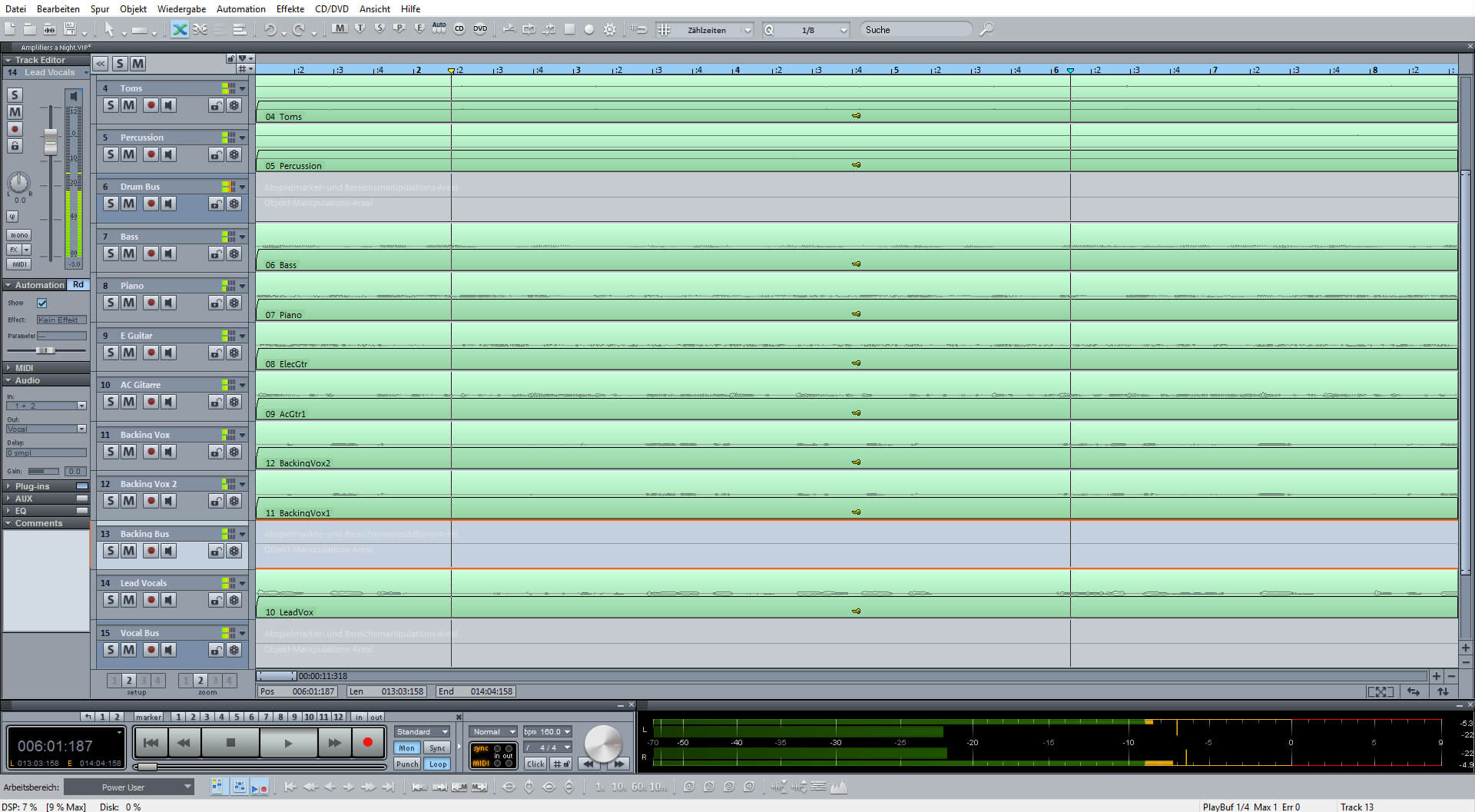
Task: Click the CD icon in toolbar
Action: pyautogui.click(x=459, y=29)
